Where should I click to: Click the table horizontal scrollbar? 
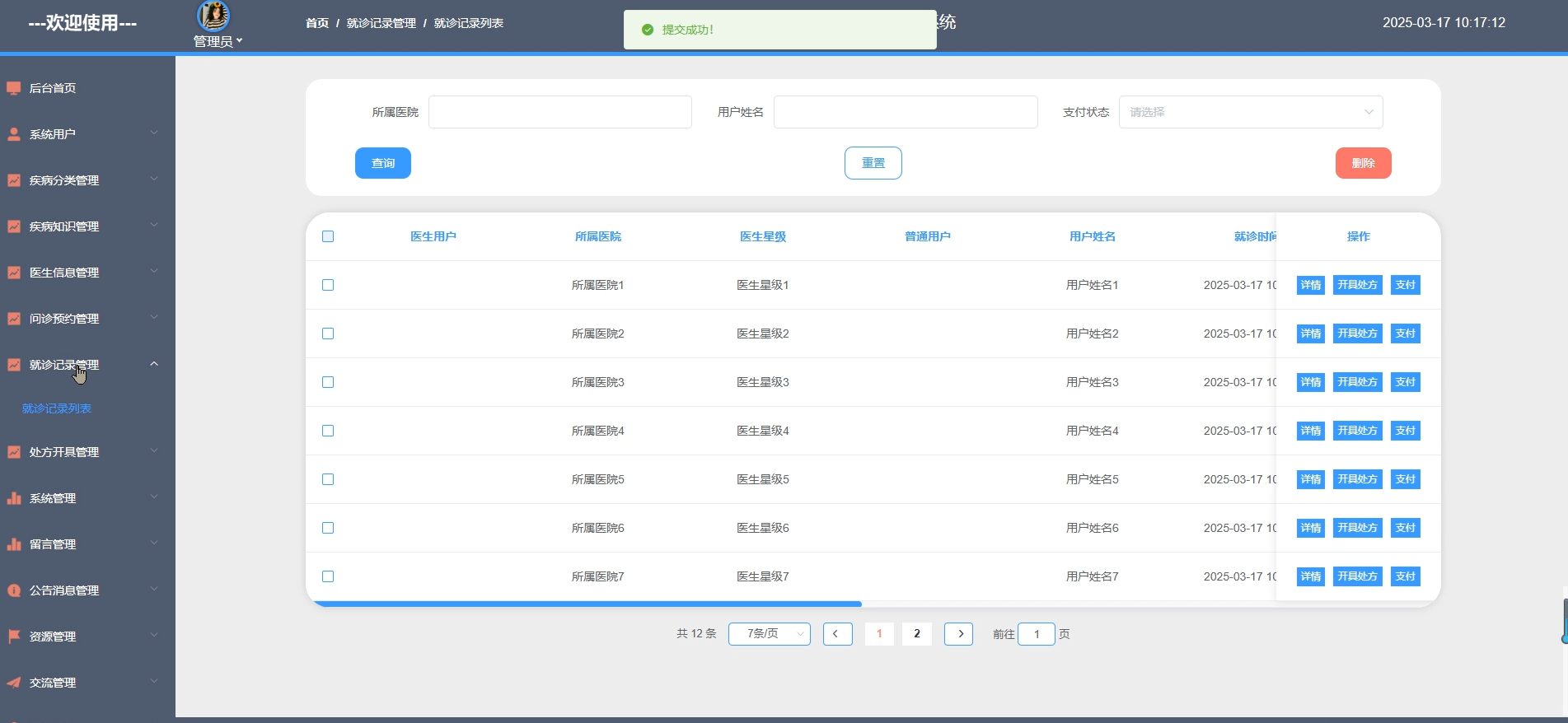point(587,604)
